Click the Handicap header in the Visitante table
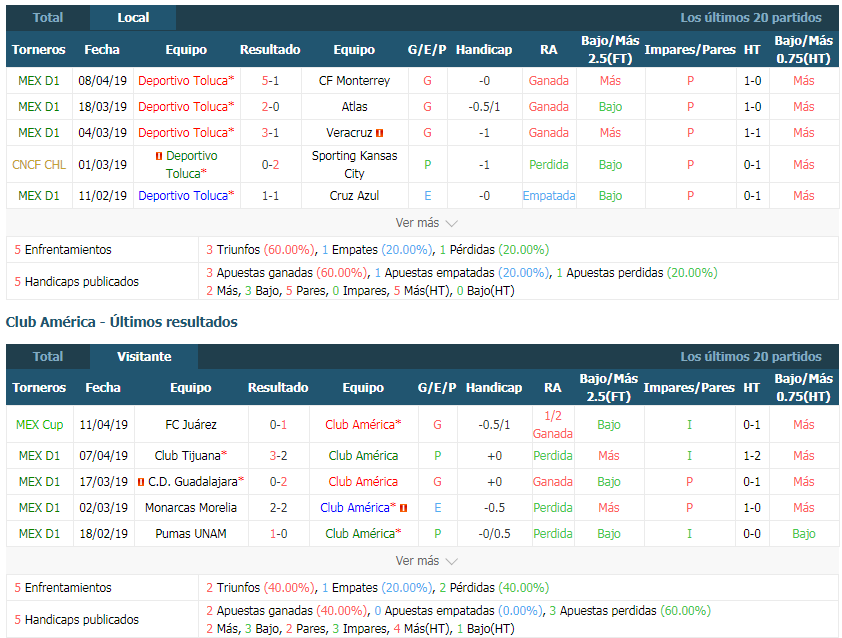This screenshot has width=842, height=638. pyautogui.click(x=494, y=388)
